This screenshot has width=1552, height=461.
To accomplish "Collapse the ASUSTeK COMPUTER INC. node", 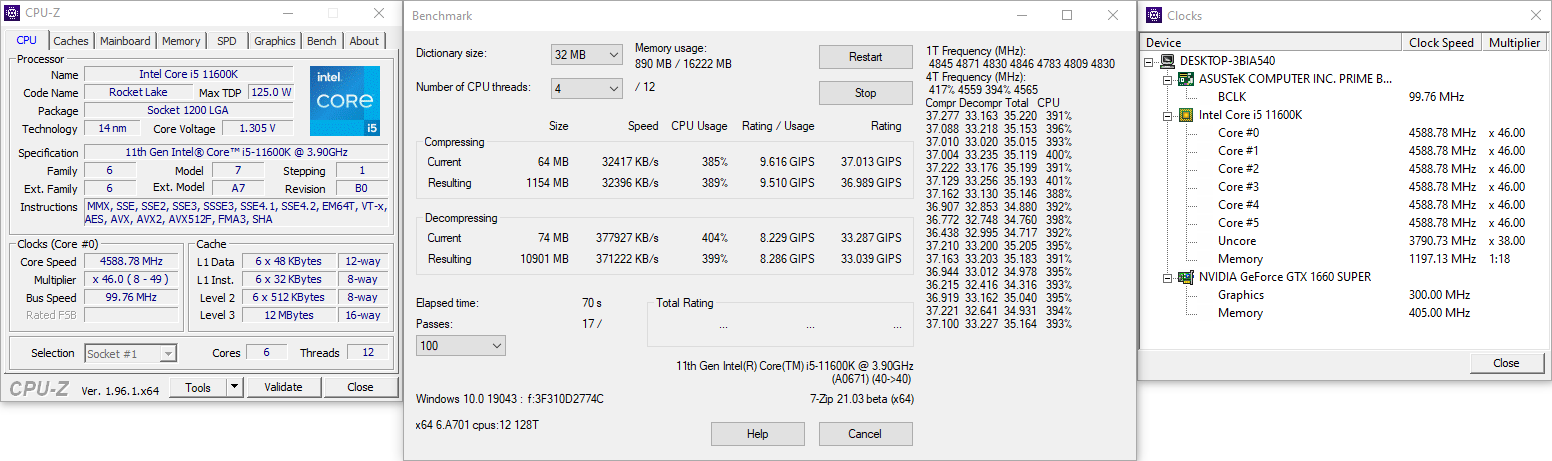I will pos(1169,79).
